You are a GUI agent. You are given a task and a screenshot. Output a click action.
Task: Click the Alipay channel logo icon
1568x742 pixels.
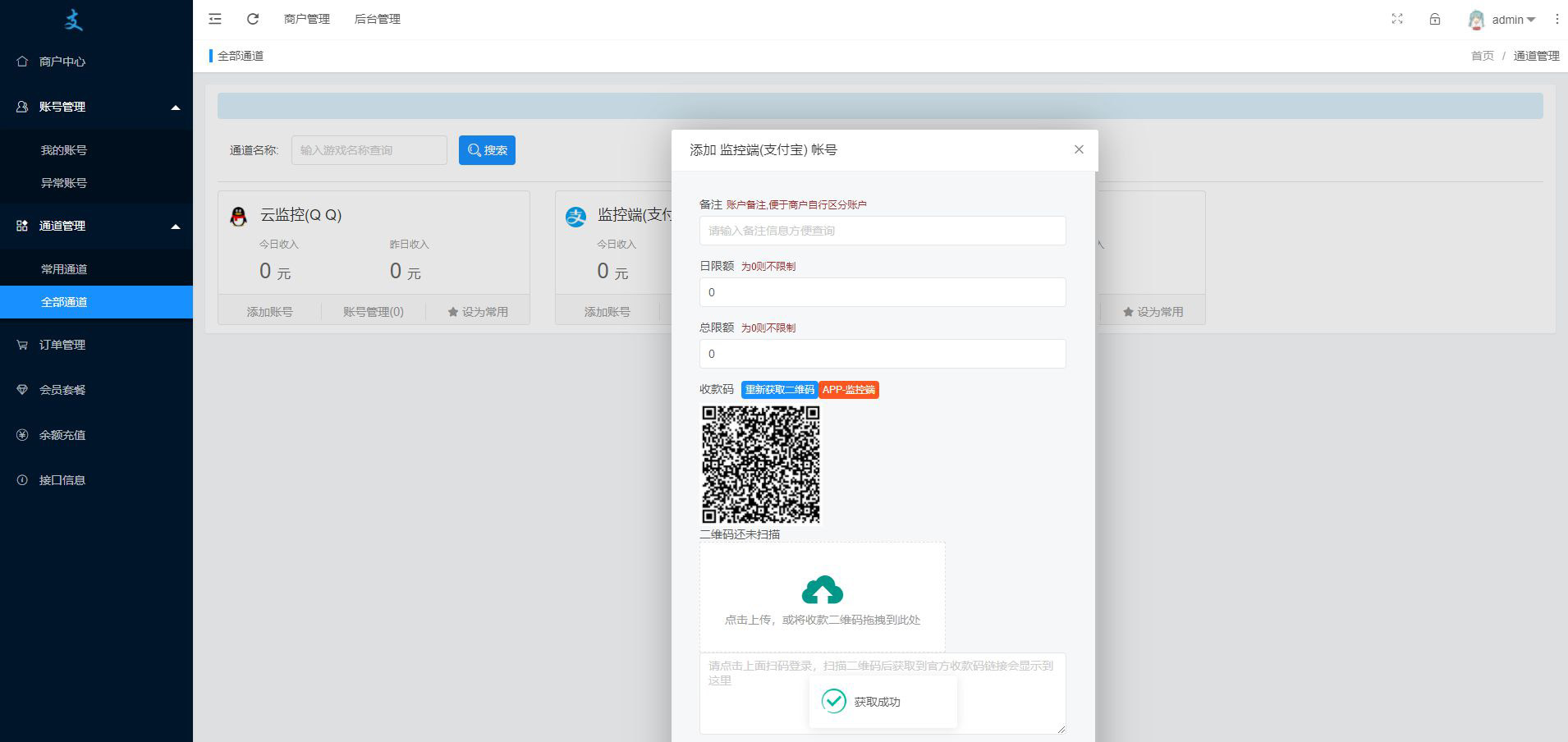point(576,217)
